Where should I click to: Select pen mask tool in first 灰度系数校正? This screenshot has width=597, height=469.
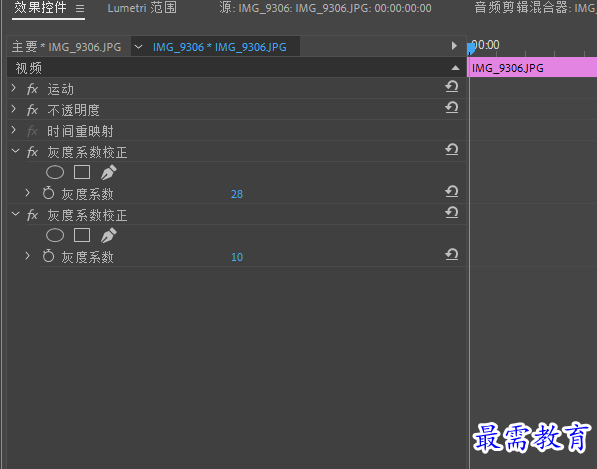(x=109, y=172)
